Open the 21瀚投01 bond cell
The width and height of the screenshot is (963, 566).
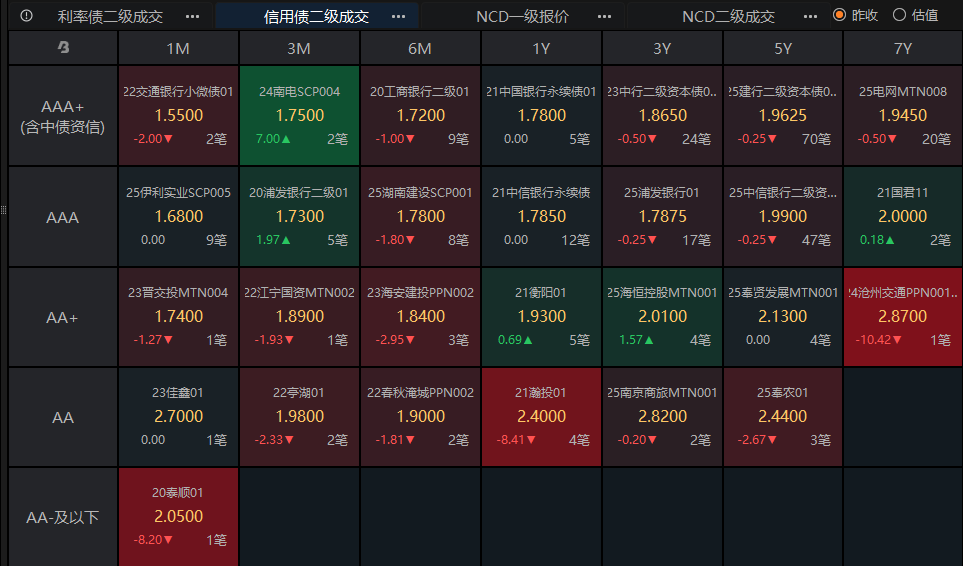click(541, 417)
